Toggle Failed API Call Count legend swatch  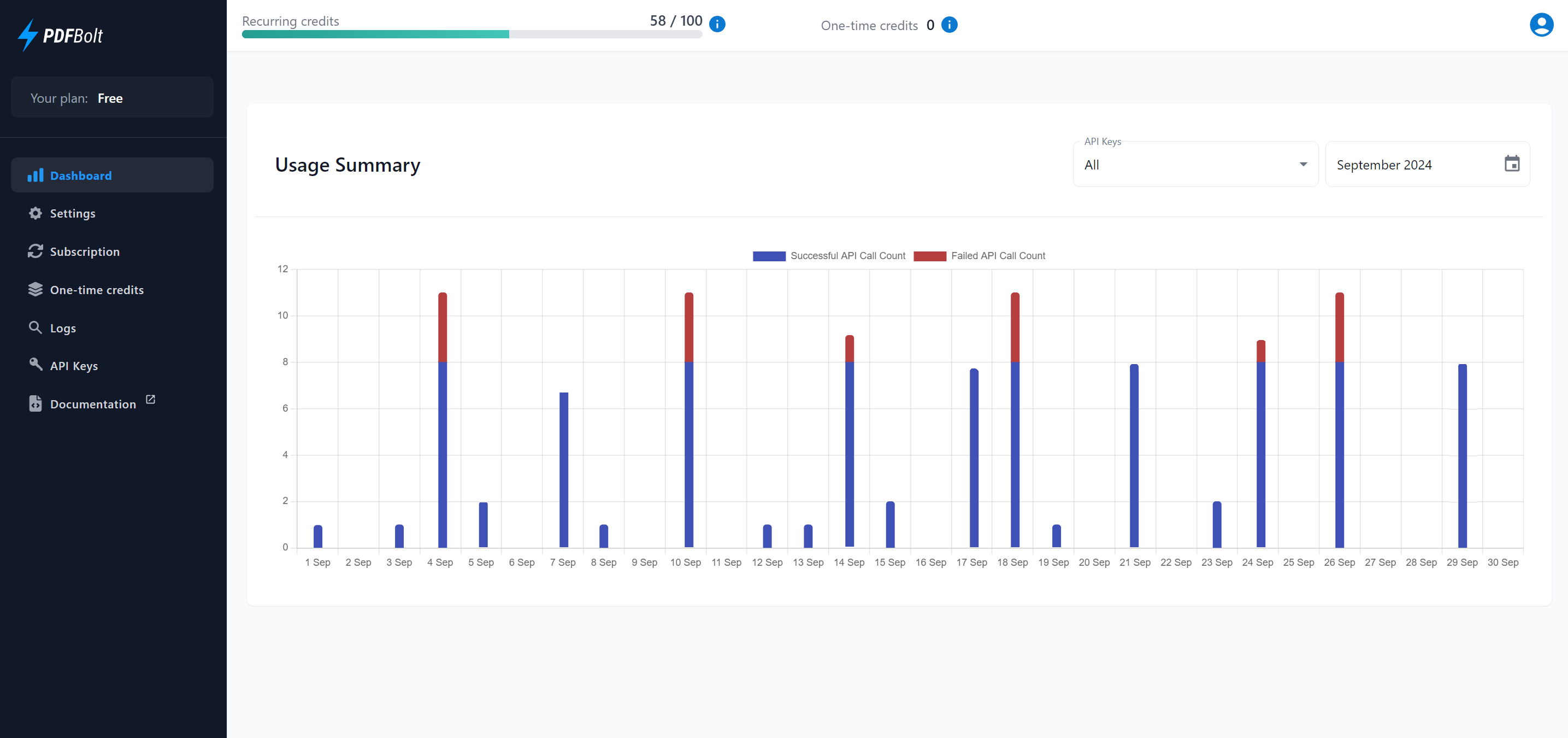pyautogui.click(x=929, y=256)
